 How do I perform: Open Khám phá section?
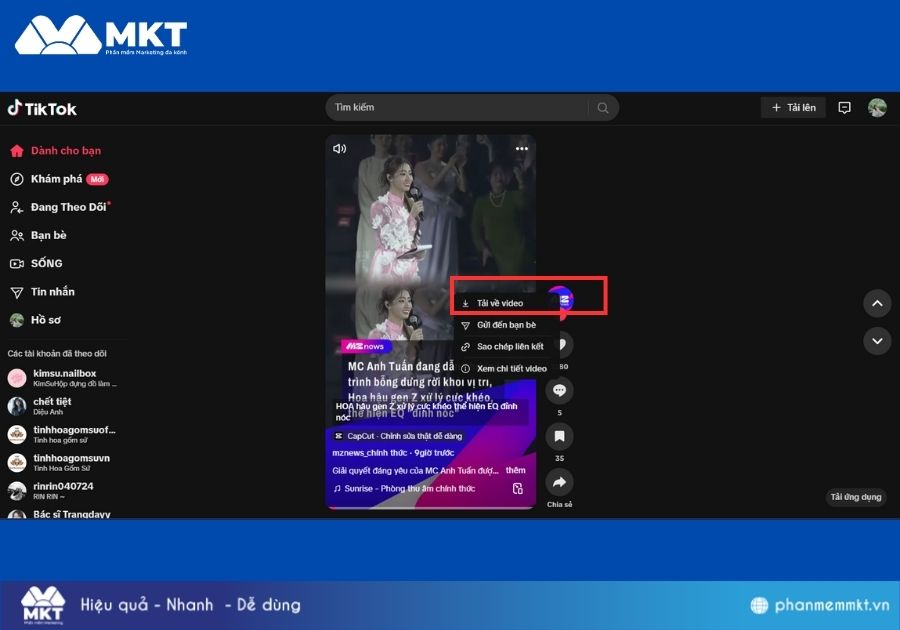click(x=59, y=179)
